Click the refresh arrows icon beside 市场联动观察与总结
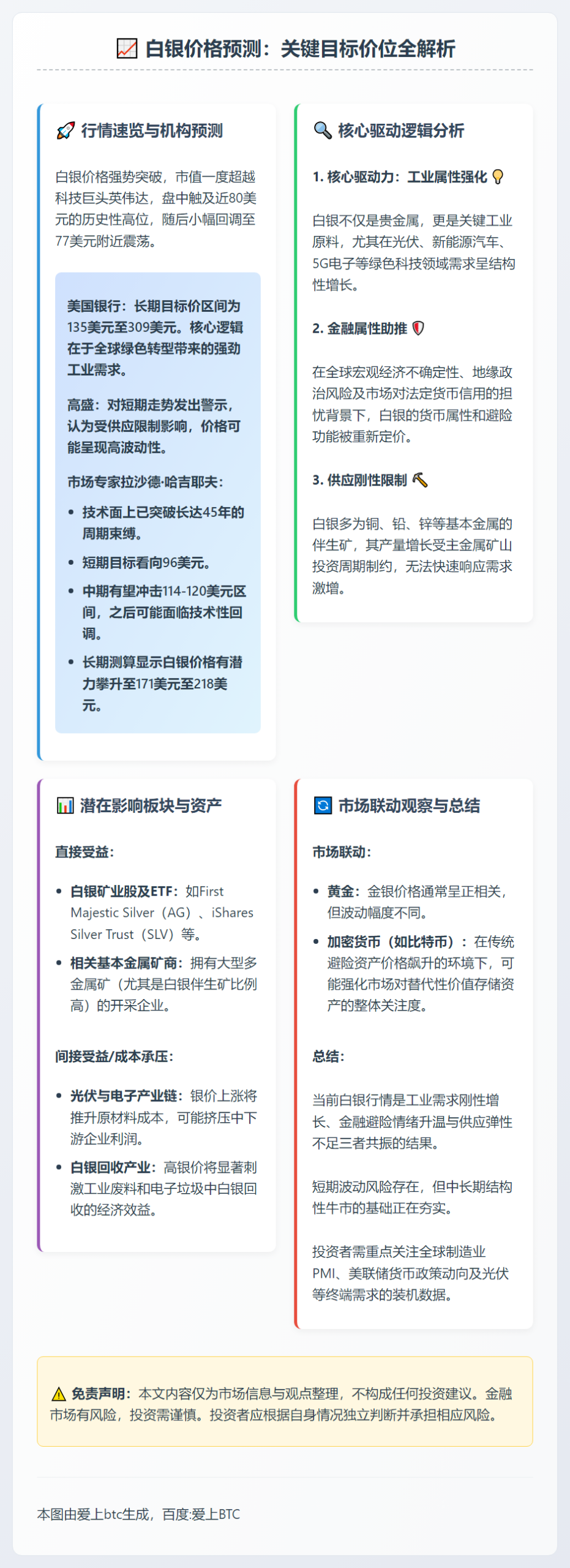Screen dimensions: 570x1568 pos(322,805)
